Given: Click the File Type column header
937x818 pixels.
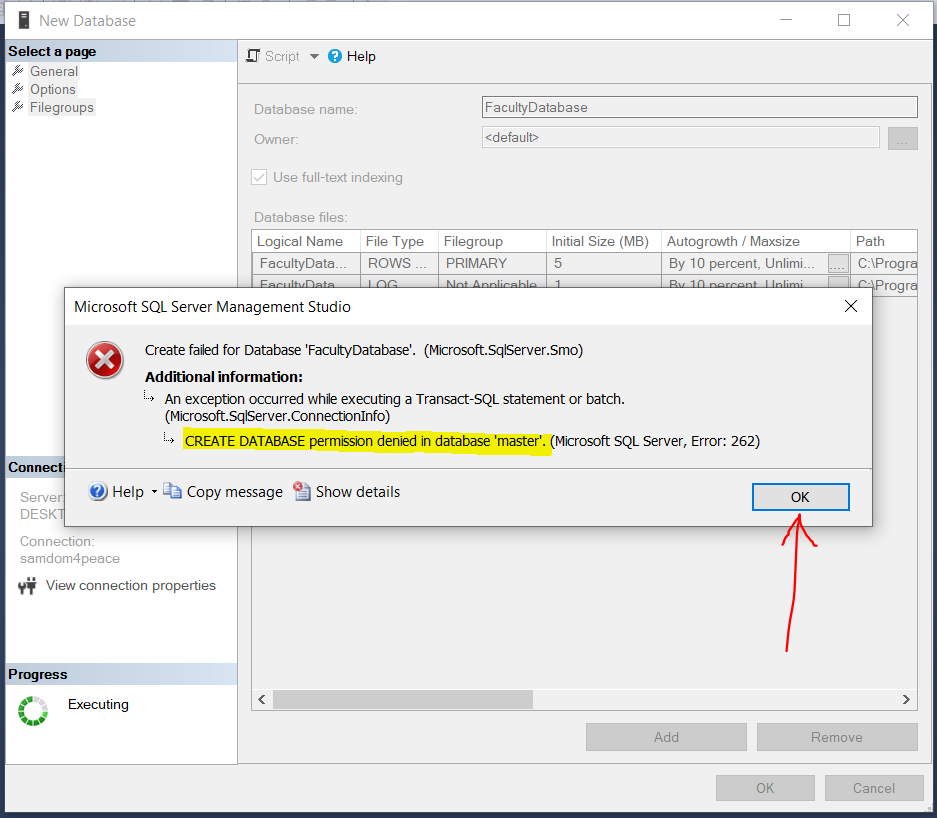Looking at the screenshot, I should pyautogui.click(x=399, y=241).
